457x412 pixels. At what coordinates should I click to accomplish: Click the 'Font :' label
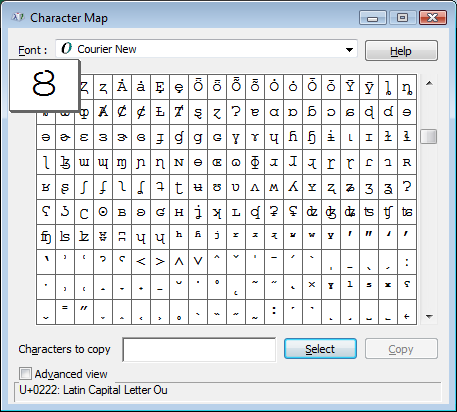[x=33, y=50]
